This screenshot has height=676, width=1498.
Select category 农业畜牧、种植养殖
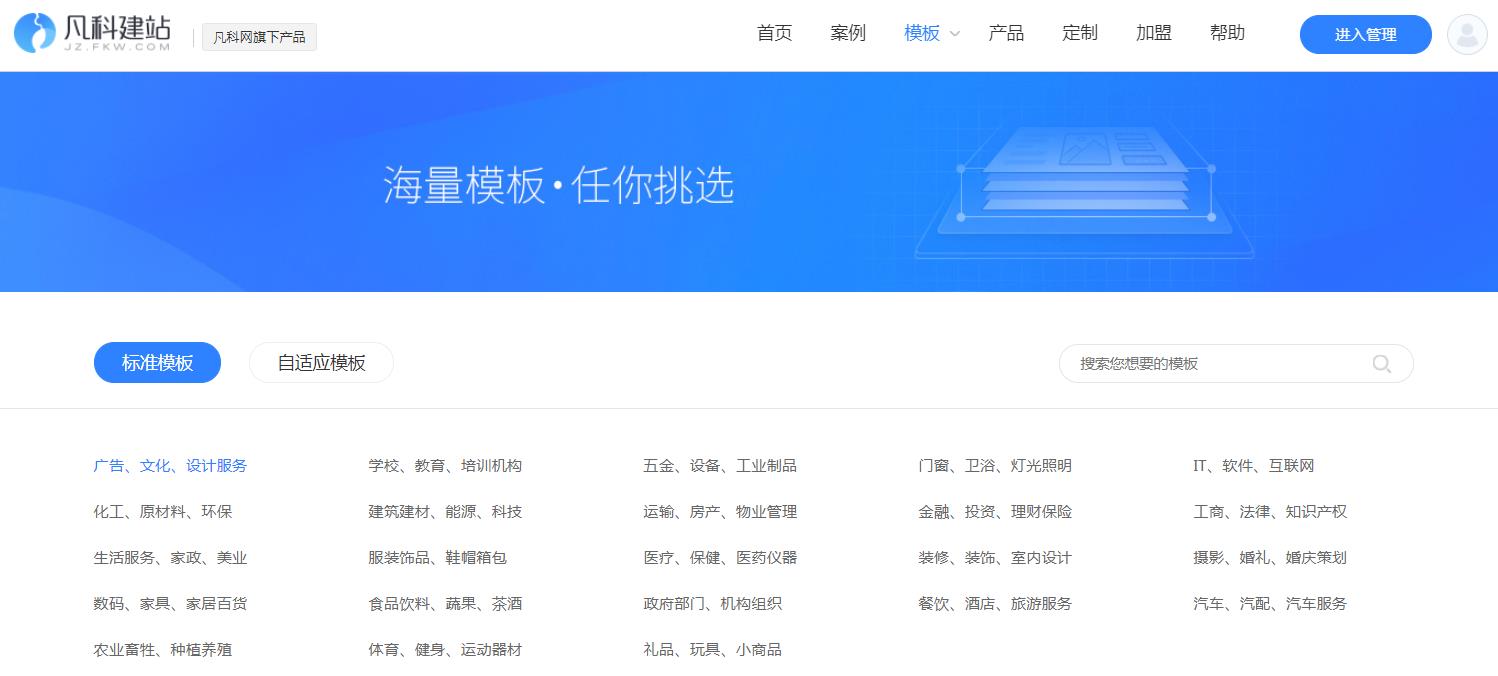163,650
